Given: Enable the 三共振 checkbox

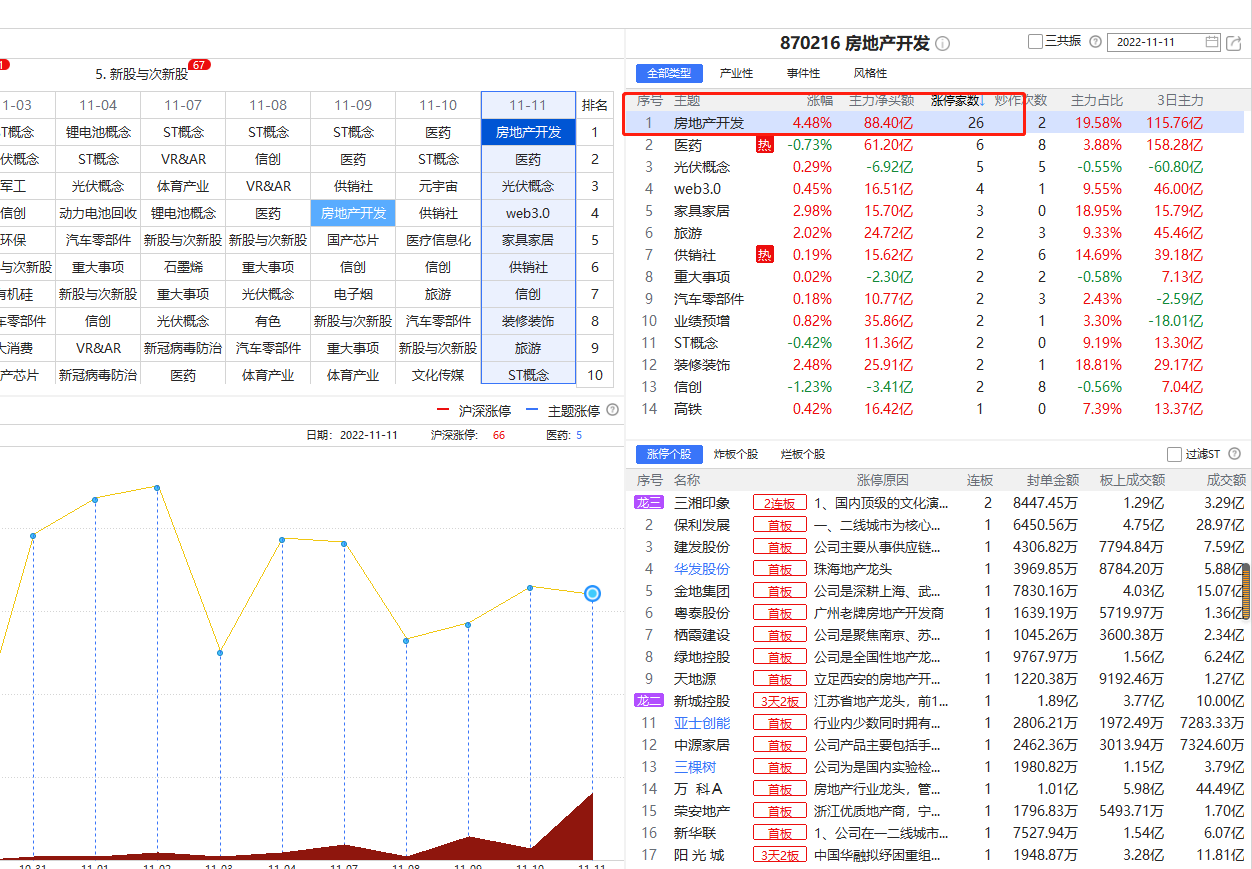Looking at the screenshot, I should click(x=1035, y=42).
